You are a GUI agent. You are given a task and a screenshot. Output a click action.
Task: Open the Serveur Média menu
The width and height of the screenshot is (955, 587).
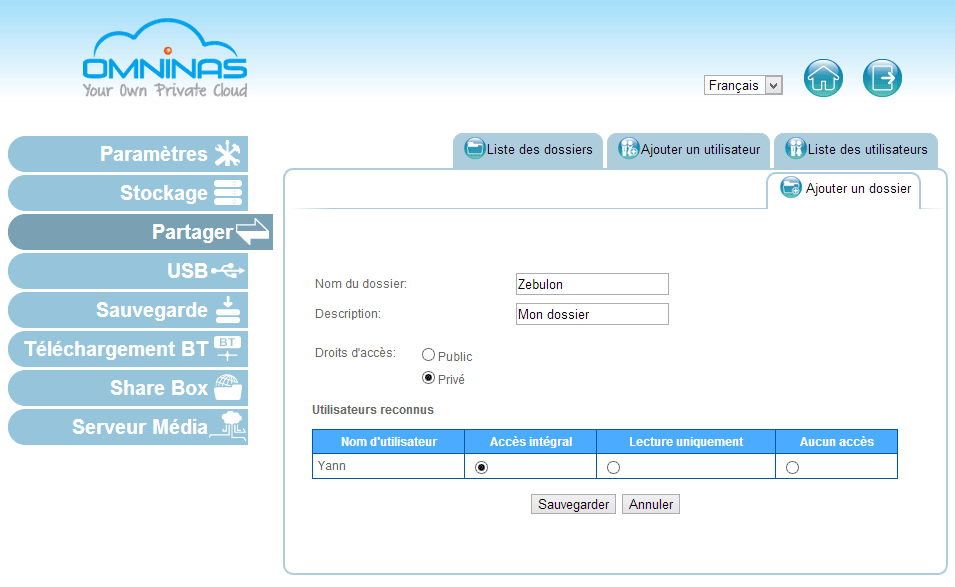coord(128,426)
